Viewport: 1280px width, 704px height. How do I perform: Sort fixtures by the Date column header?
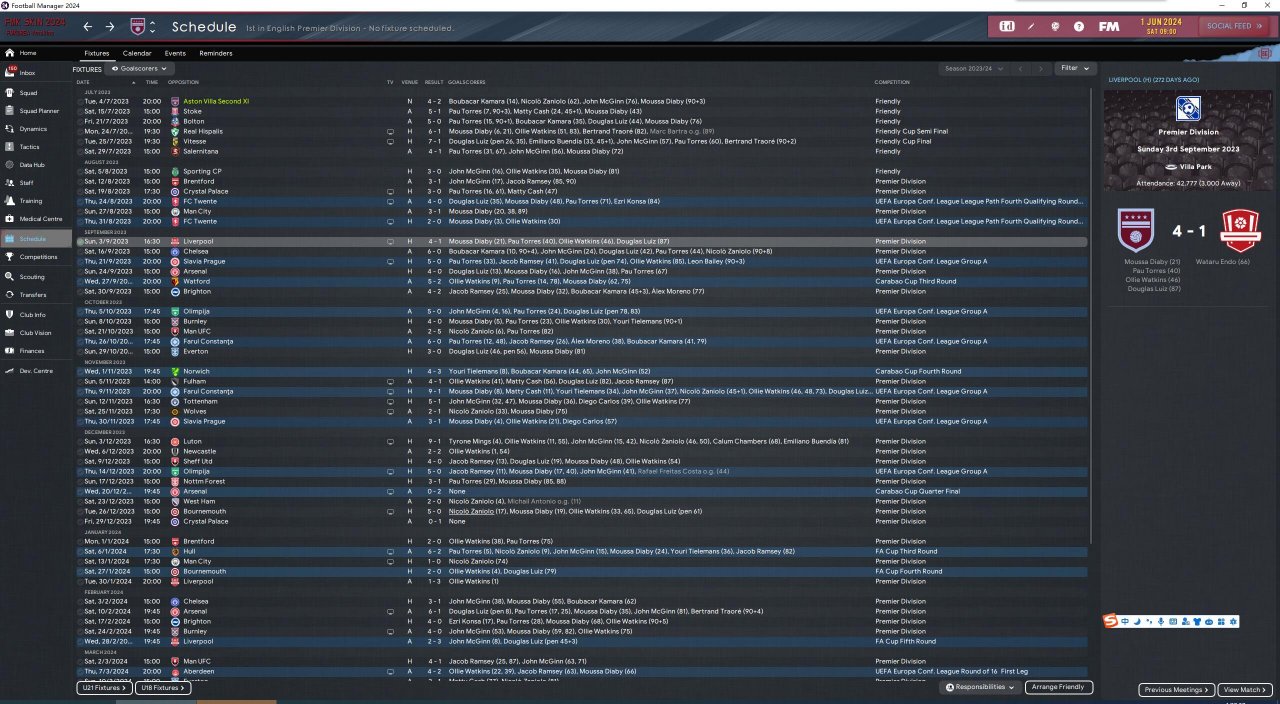point(83,82)
